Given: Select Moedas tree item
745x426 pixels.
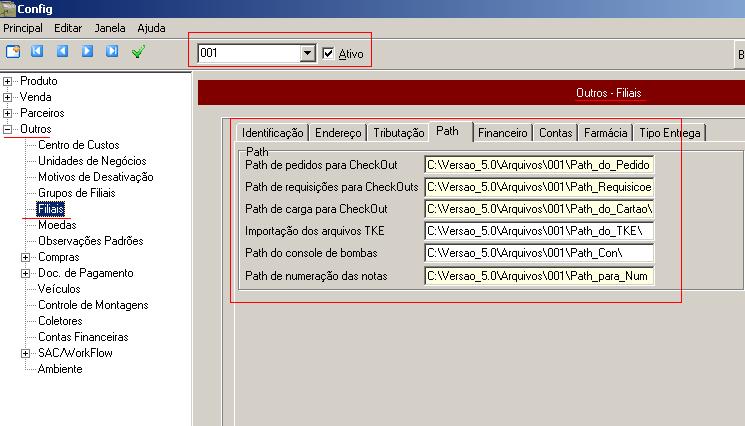Looking at the screenshot, I should 57,226.
